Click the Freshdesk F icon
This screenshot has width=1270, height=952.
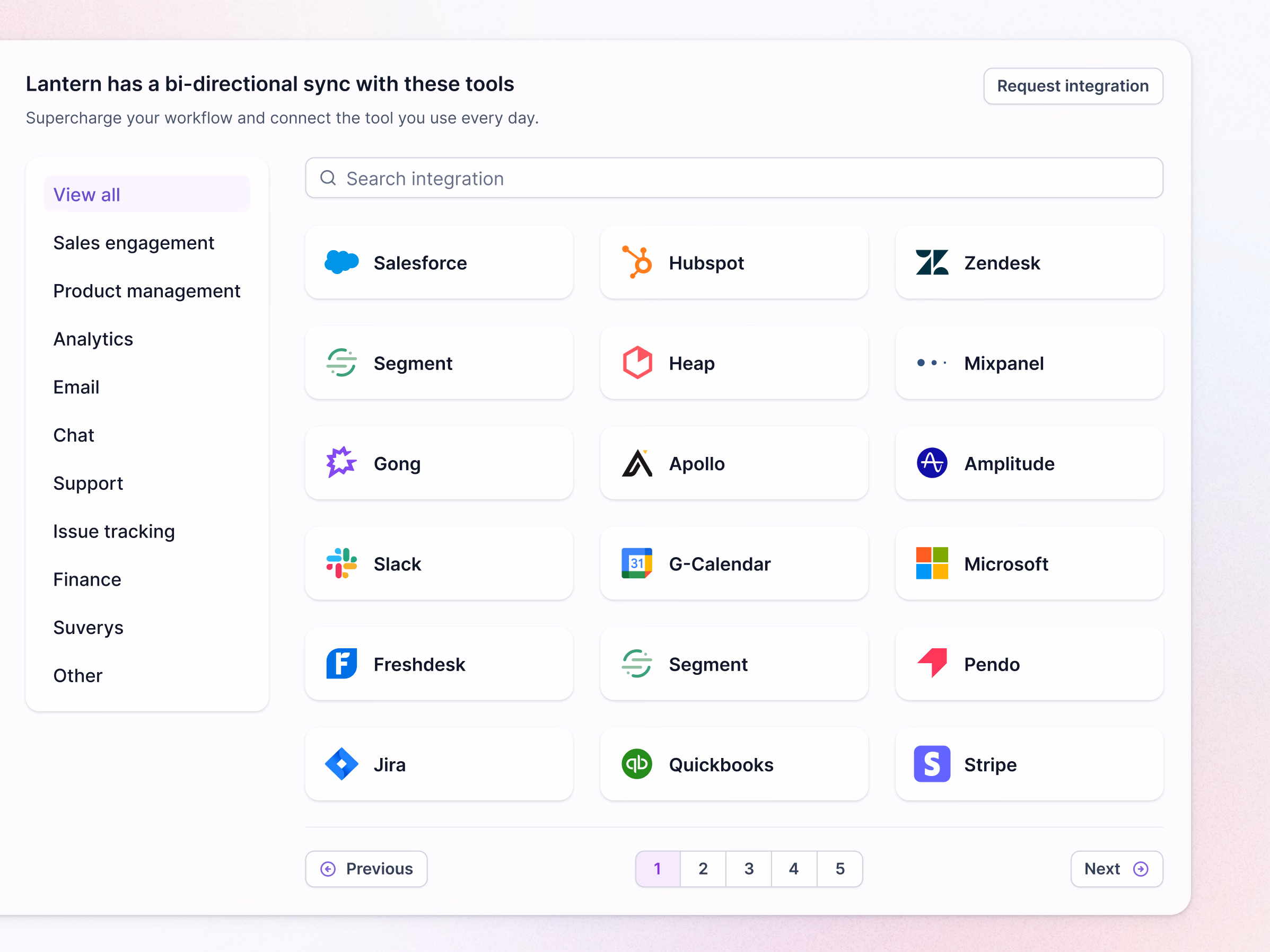coord(341,664)
